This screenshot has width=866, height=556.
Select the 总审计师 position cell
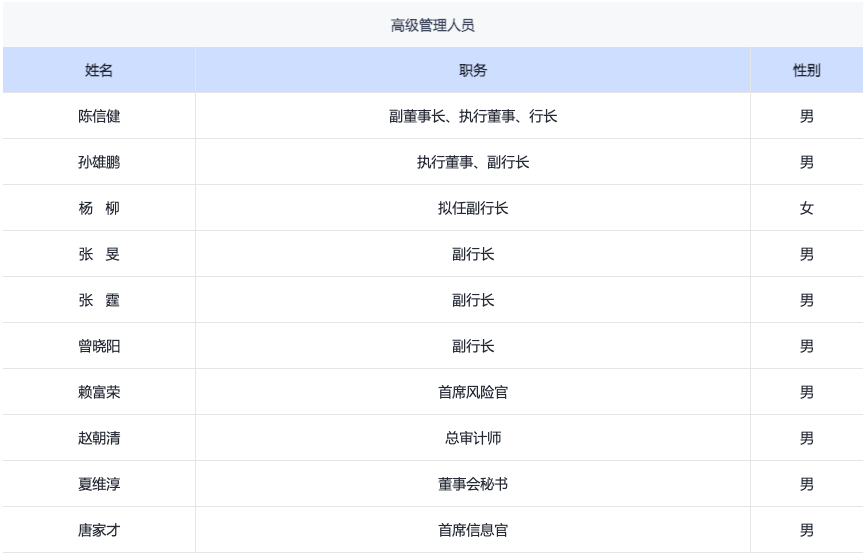(x=473, y=438)
